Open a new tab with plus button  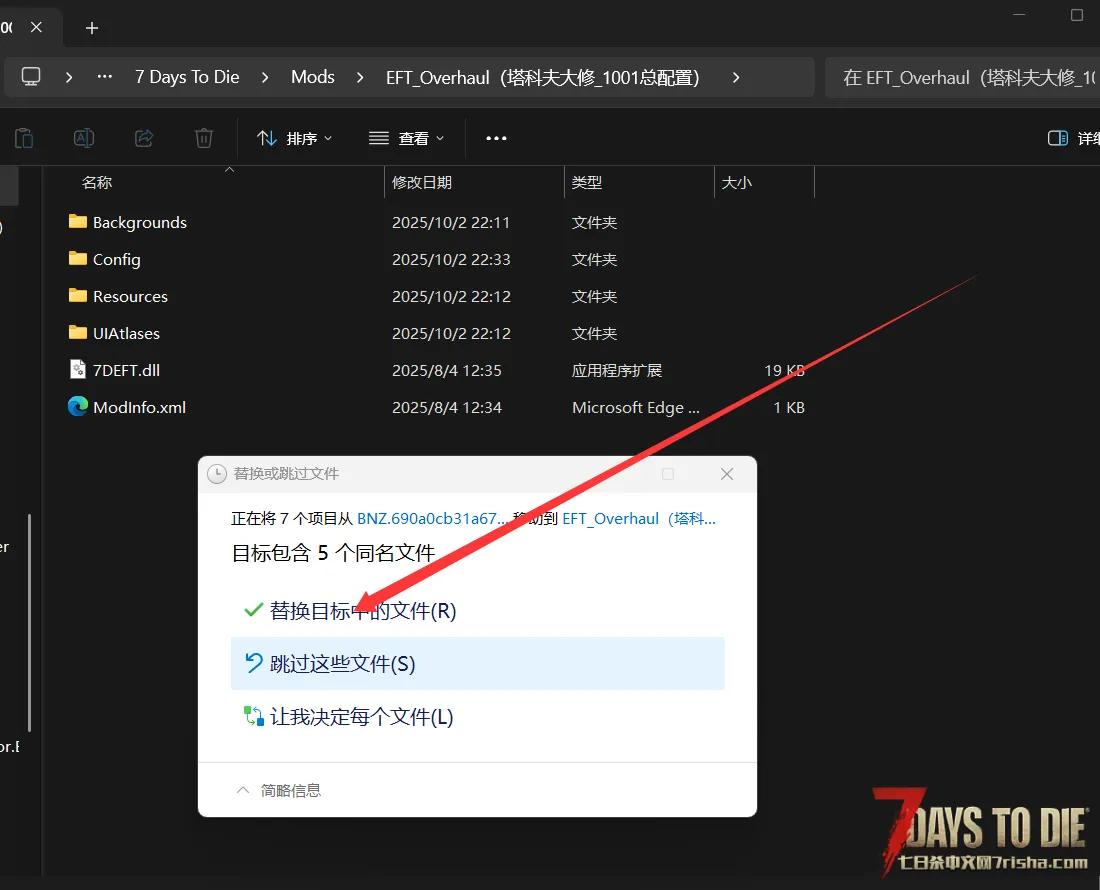pos(92,28)
